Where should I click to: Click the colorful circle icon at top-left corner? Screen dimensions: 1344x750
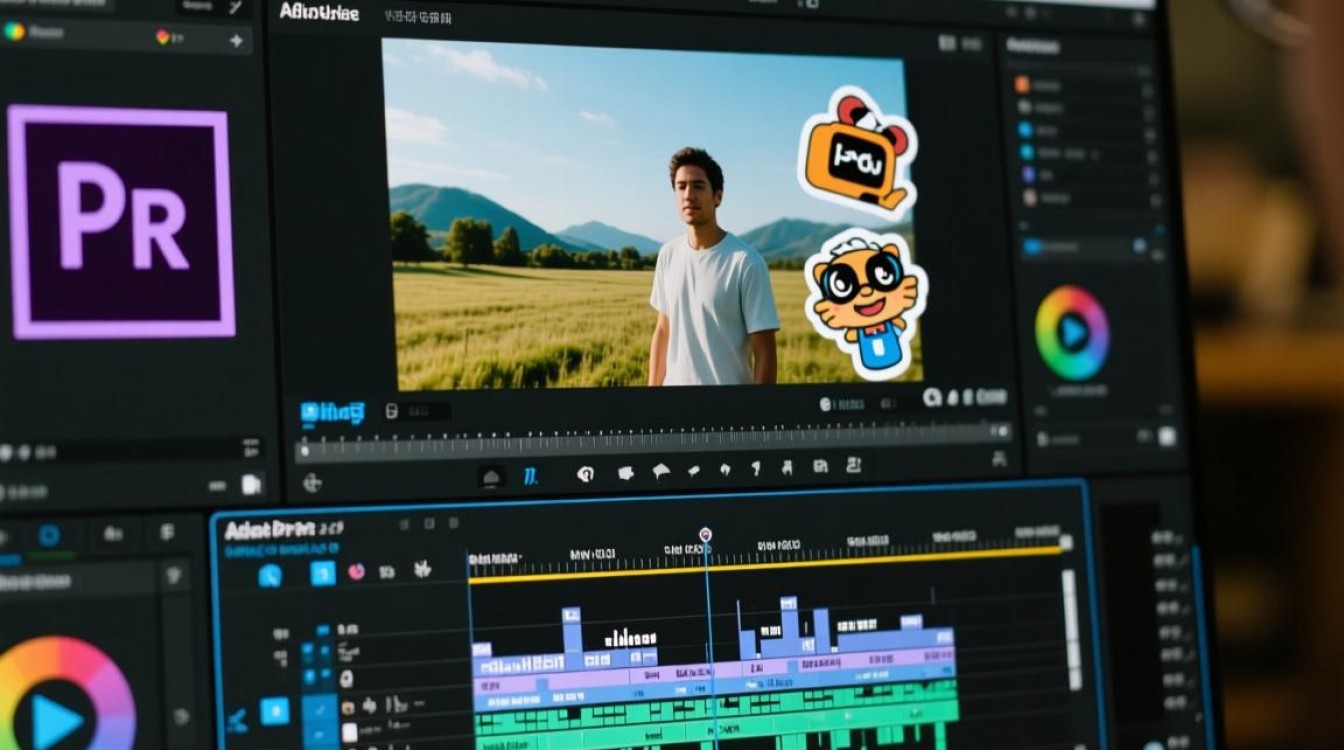14,32
